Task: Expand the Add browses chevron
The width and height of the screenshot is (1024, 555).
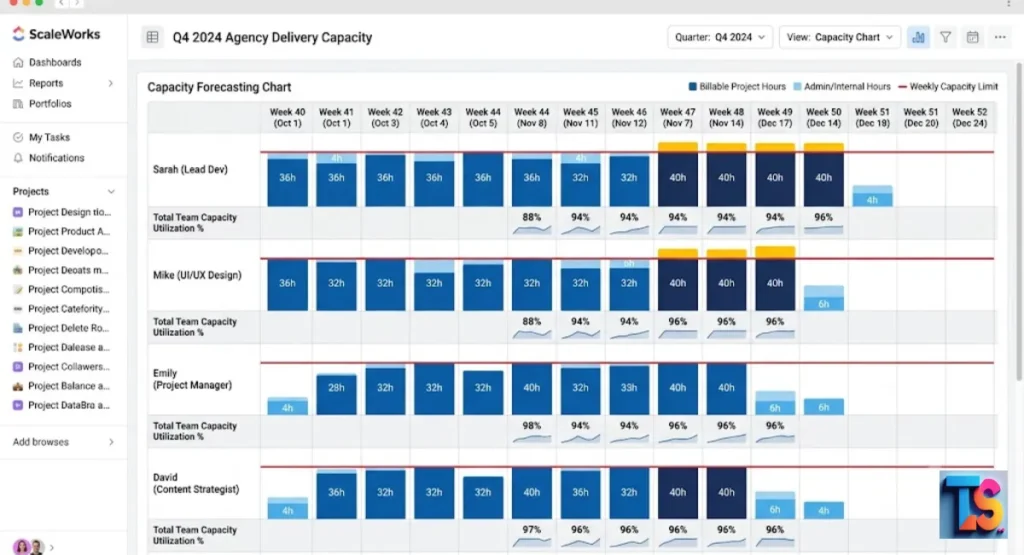Action: pyautogui.click(x=111, y=442)
